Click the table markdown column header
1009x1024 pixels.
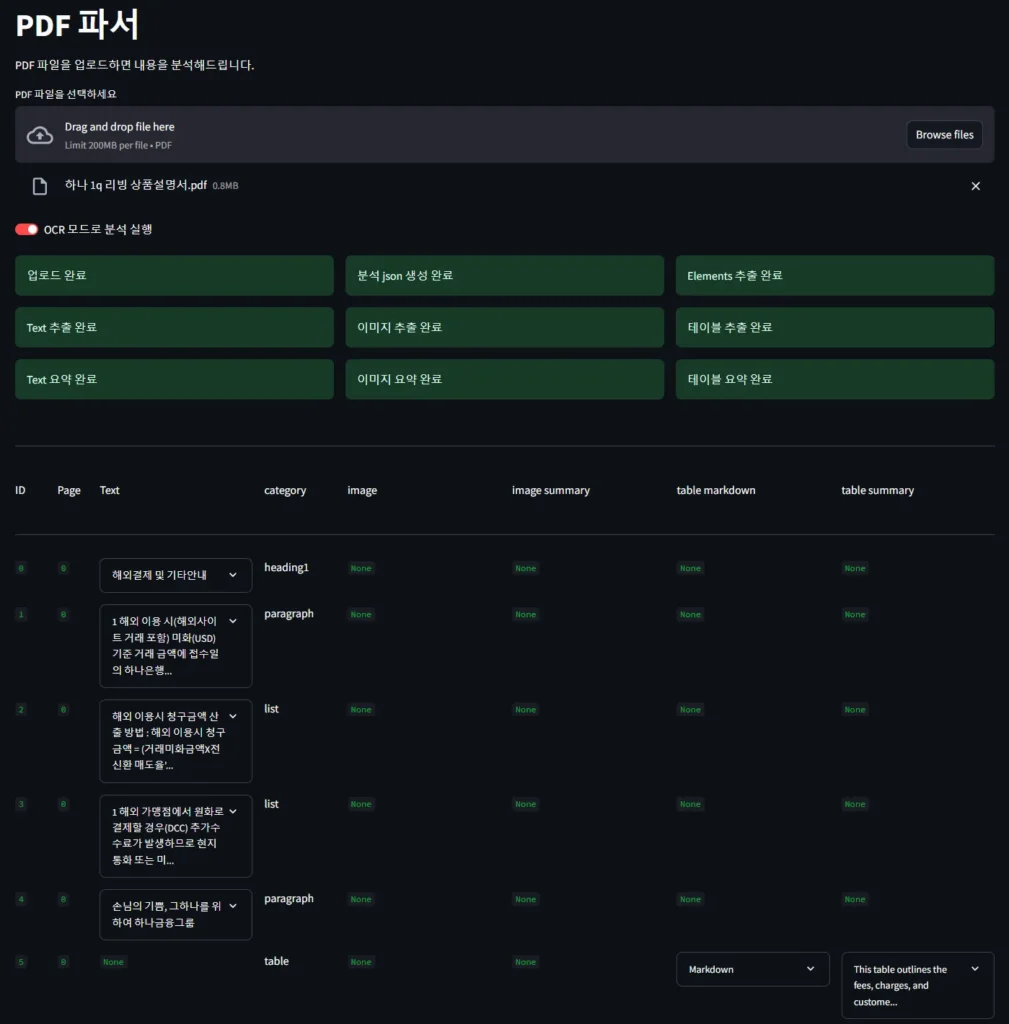point(715,491)
